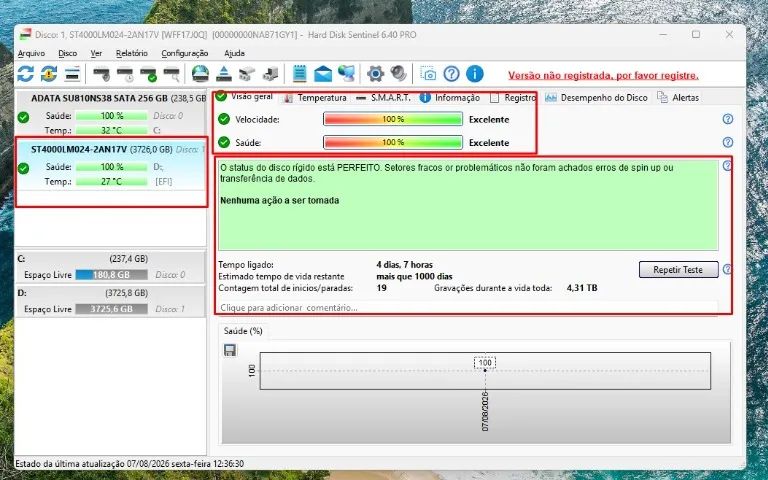Click the '4,31 TB' lifetime writes value
Screen dimensions: 768x480
click(x=582, y=288)
